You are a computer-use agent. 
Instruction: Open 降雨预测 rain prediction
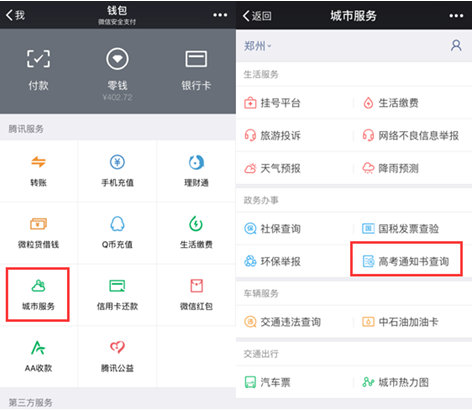coord(413,168)
